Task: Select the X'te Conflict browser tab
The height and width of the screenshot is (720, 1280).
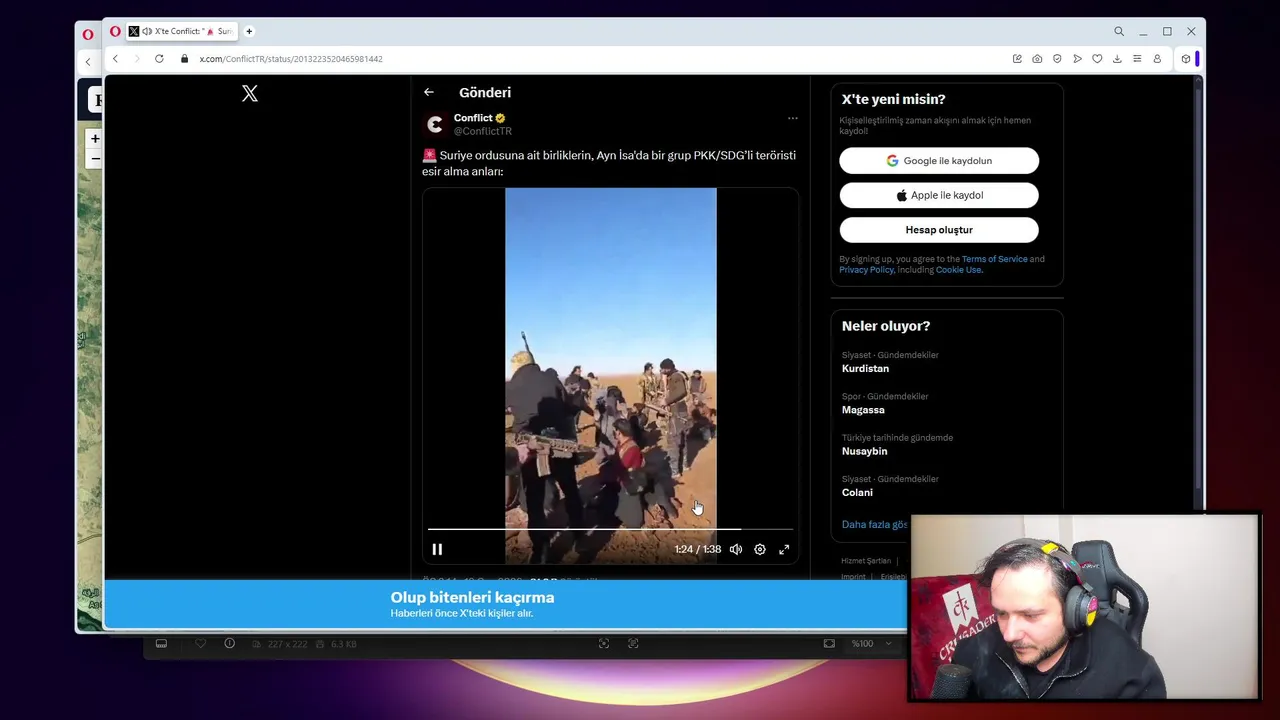Action: [x=181, y=31]
